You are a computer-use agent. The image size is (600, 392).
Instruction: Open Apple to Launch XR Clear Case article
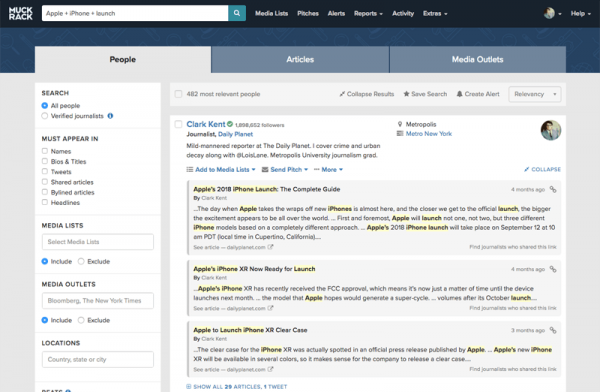click(250, 330)
